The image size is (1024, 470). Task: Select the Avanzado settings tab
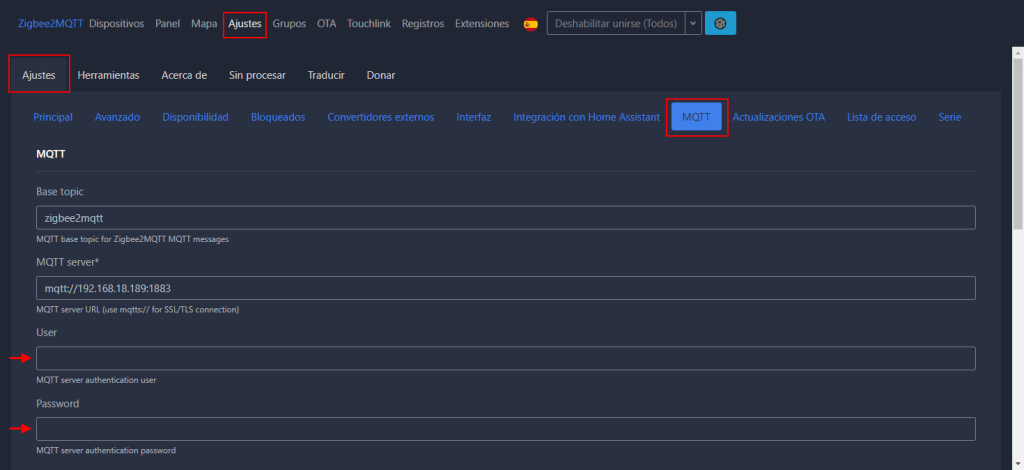coord(117,117)
